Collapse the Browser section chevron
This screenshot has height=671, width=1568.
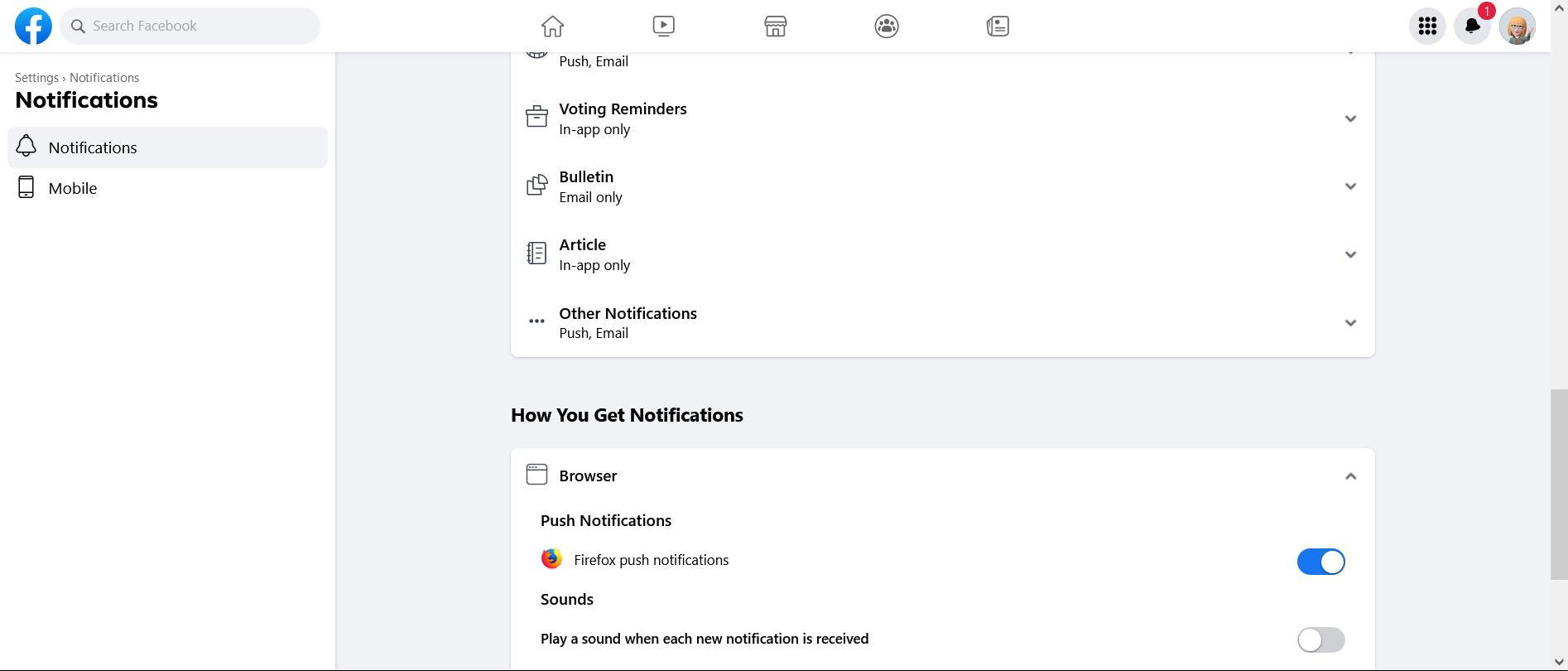pos(1350,476)
